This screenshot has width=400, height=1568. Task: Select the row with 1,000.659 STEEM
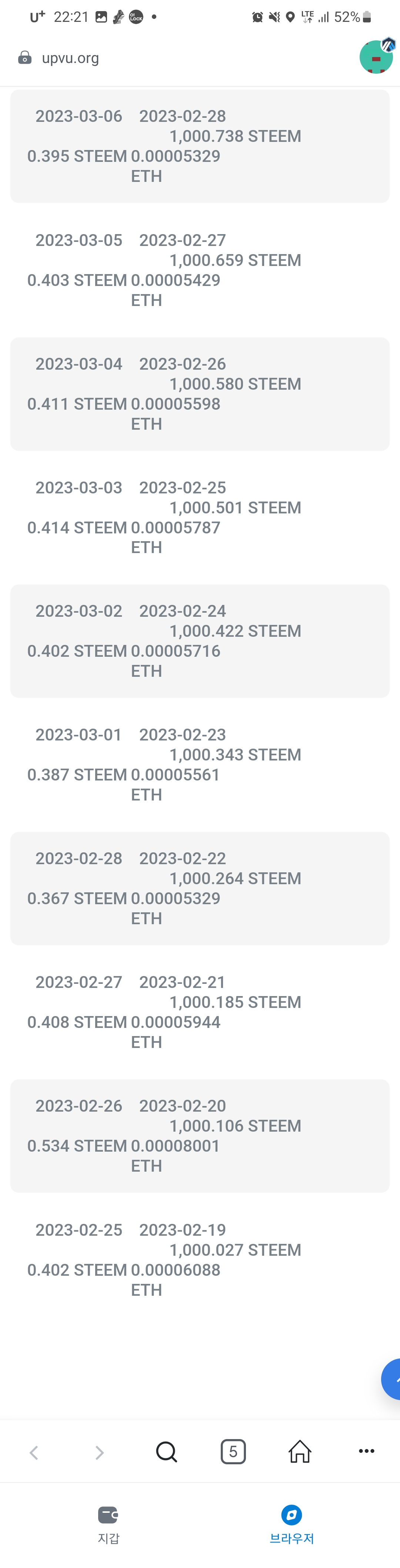pyautogui.click(x=200, y=270)
